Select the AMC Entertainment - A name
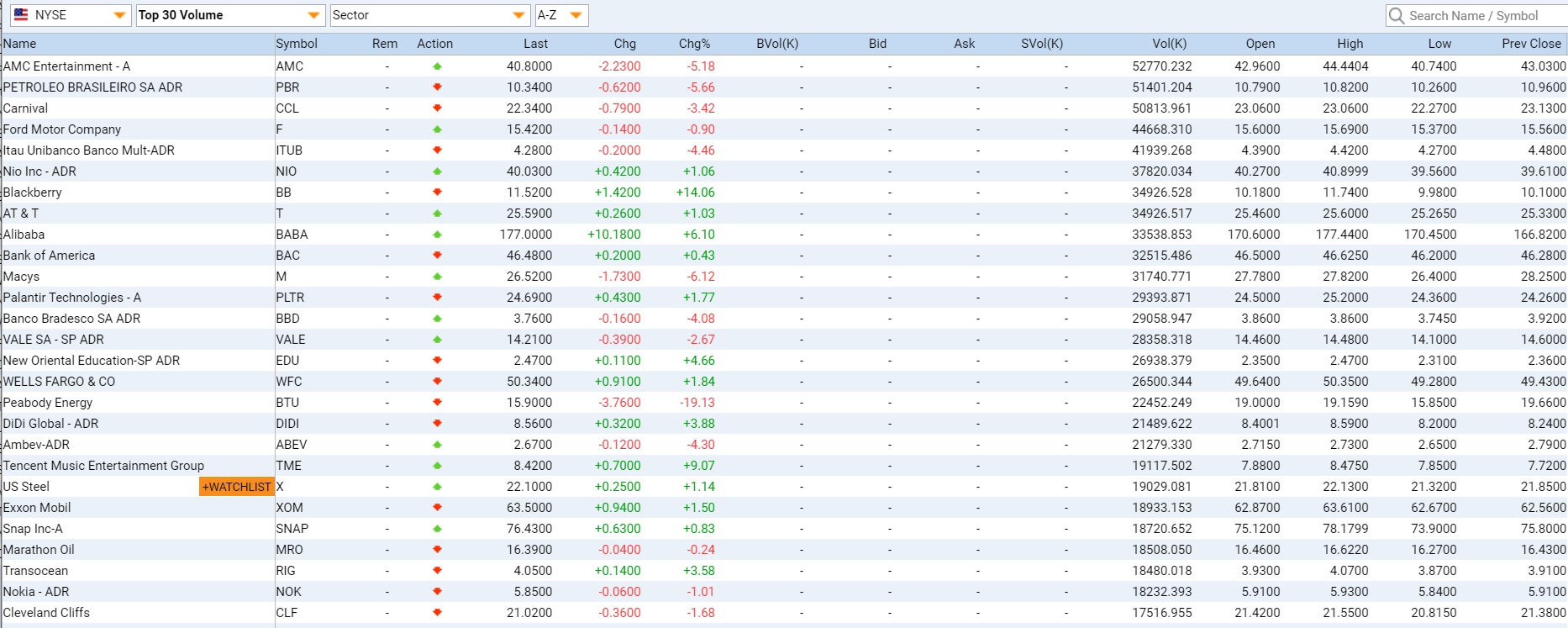This screenshot has width=1568, height=628. [x=66, y=66]
